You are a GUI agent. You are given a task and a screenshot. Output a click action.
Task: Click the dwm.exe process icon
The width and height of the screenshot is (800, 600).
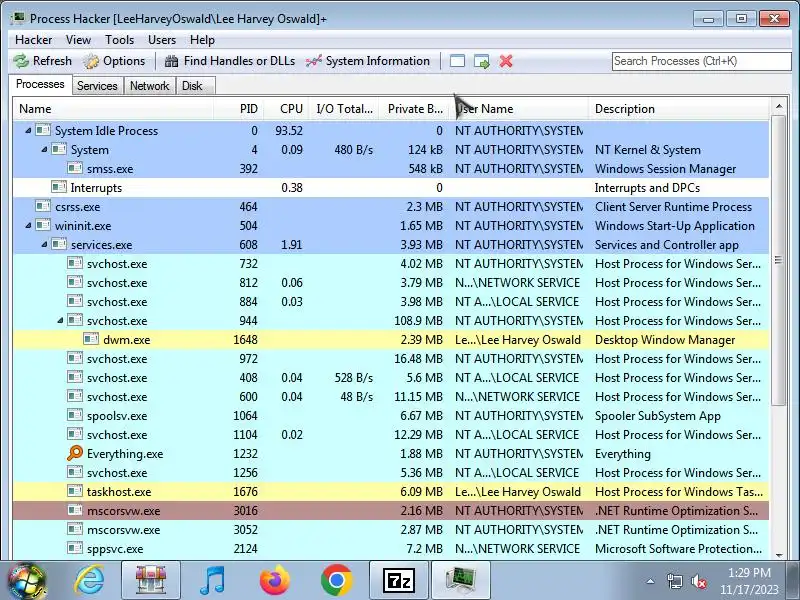pyautogui.click(x=91, y=339)
